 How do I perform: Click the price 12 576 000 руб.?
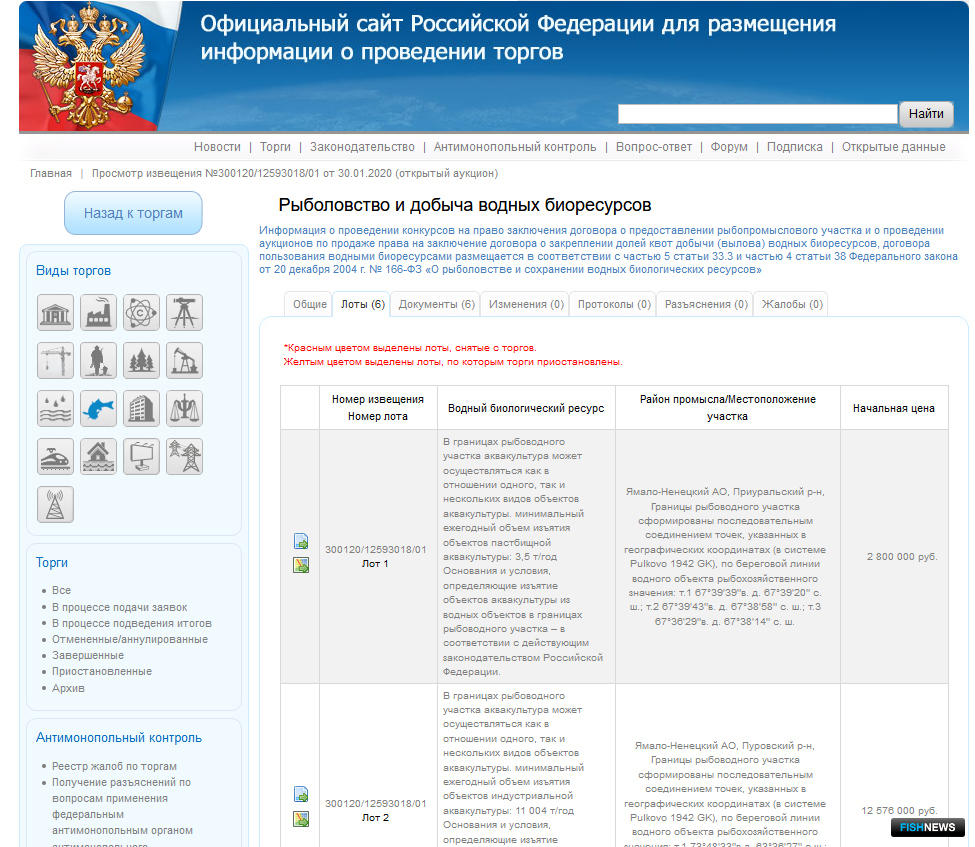(x=899, y=810)
